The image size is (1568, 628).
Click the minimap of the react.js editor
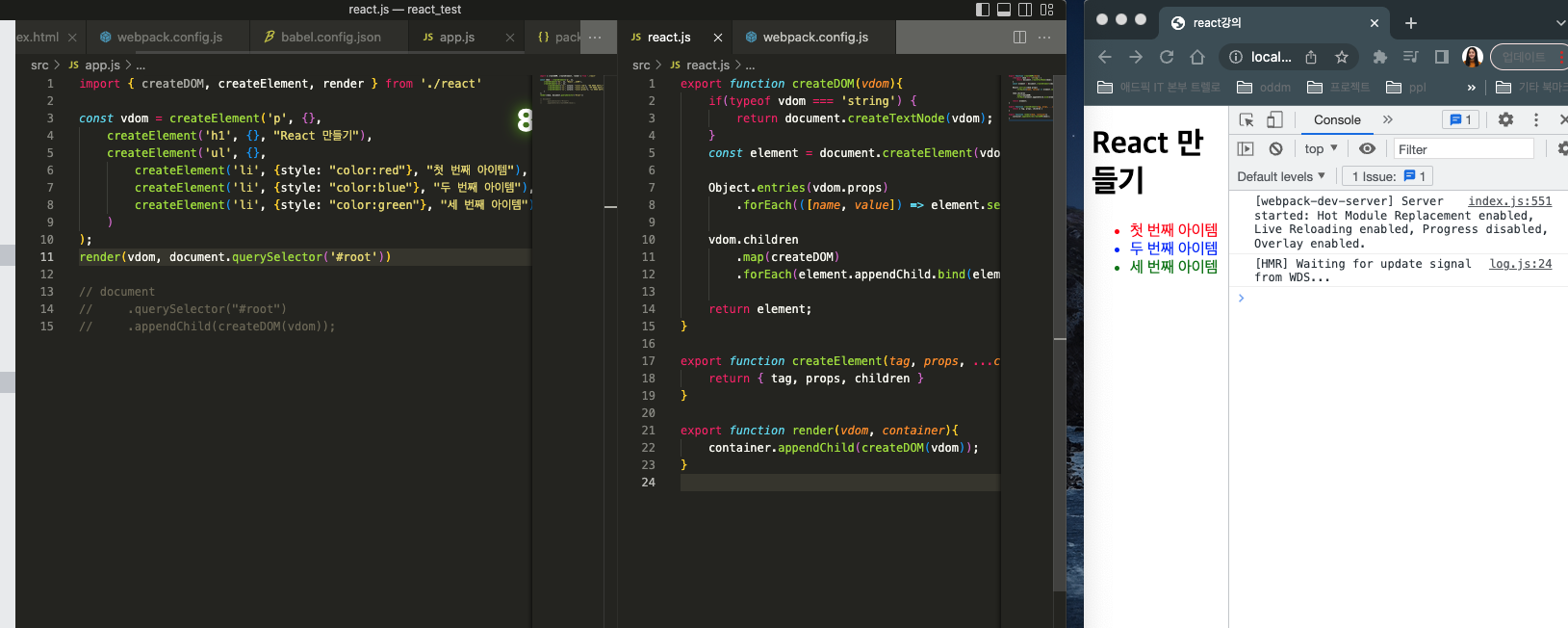pos(1030,96)
